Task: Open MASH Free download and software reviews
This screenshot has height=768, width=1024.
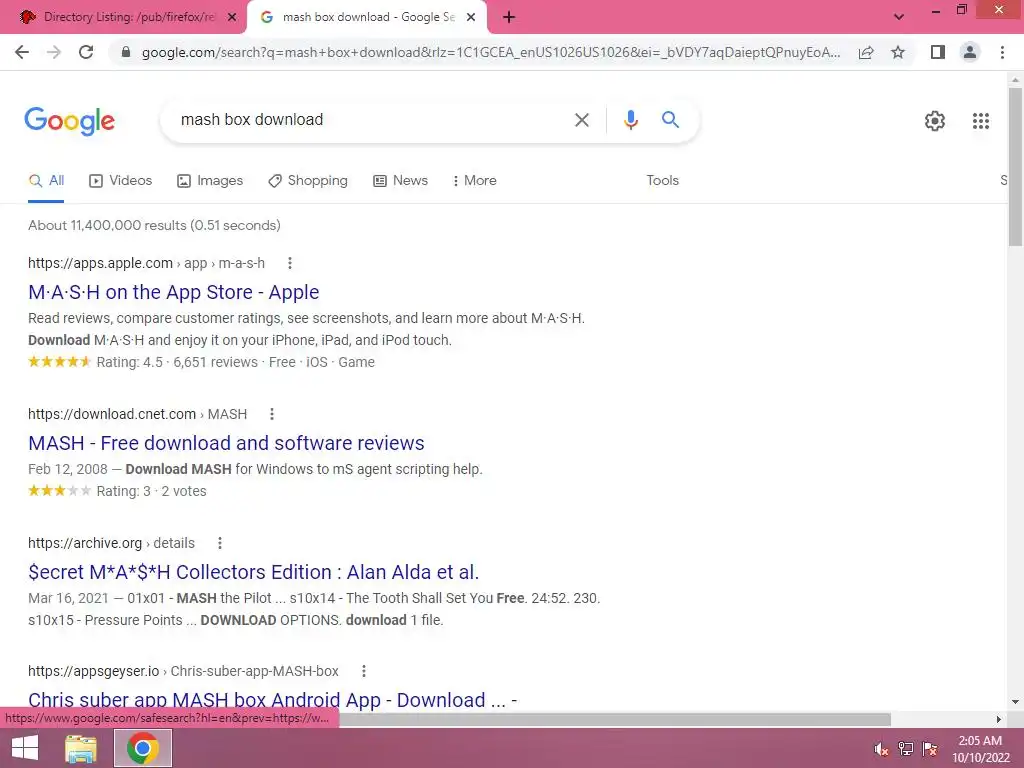Action: (226, 443)
